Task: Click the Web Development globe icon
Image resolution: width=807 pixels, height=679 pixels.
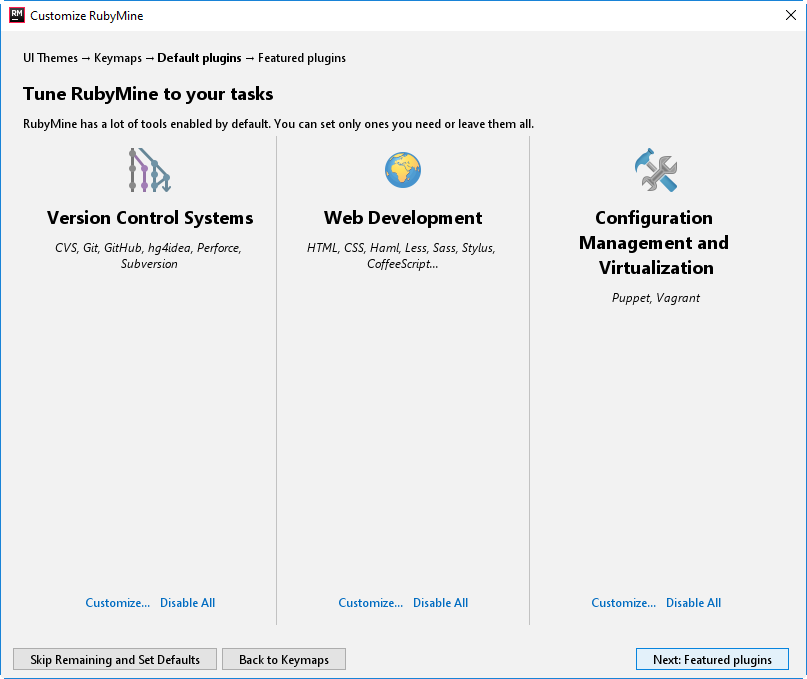Action: 403,170
